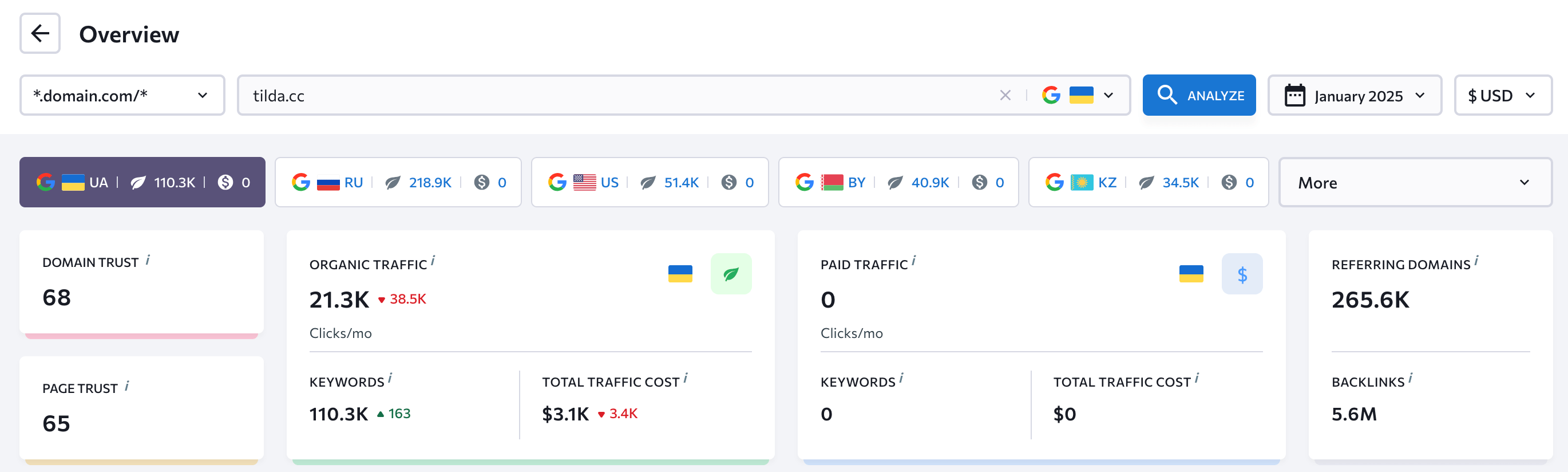Click the Backlinks info icon
This screenshot has height=472, width=1568.
(1411, 378)
